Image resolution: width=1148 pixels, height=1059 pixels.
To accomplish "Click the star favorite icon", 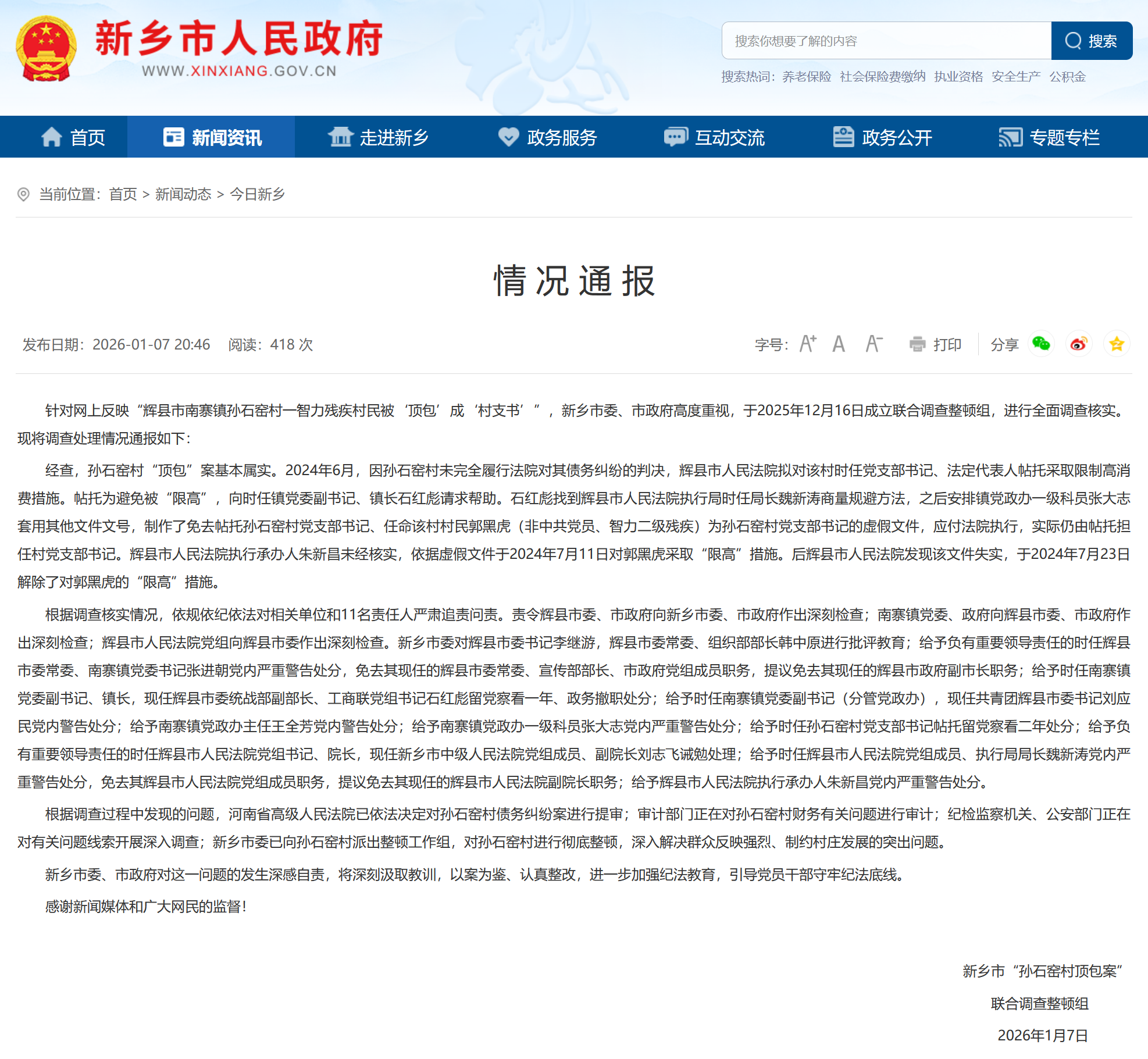I will click(1117, 344).
